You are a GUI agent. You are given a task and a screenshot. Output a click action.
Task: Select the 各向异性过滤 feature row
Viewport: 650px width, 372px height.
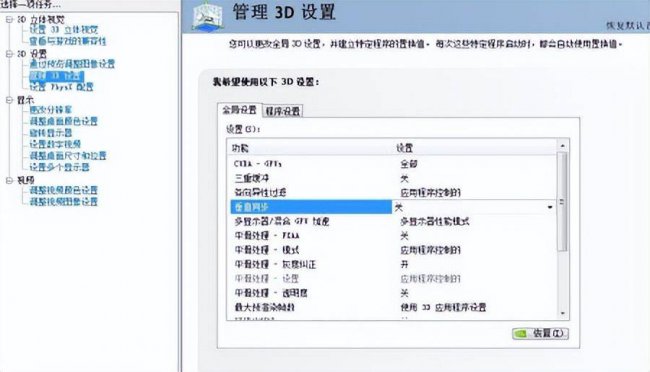tap(392, 192)
